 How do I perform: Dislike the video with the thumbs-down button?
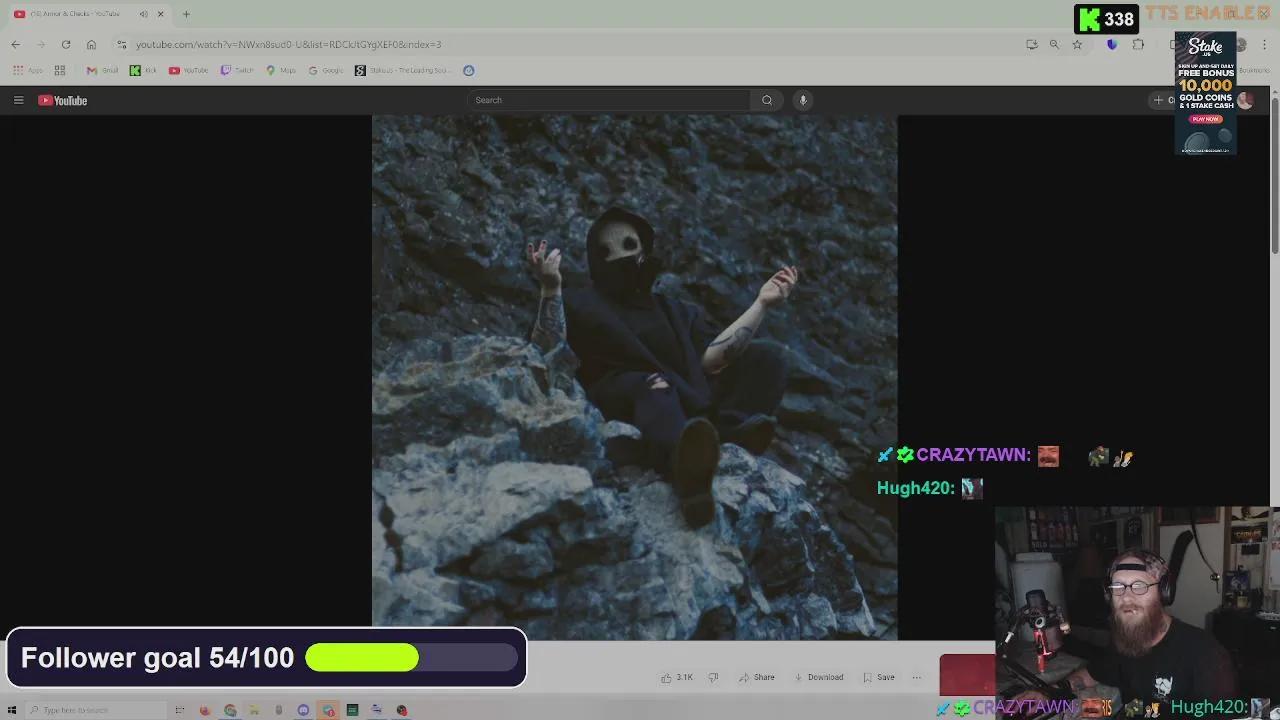[713, 677]
